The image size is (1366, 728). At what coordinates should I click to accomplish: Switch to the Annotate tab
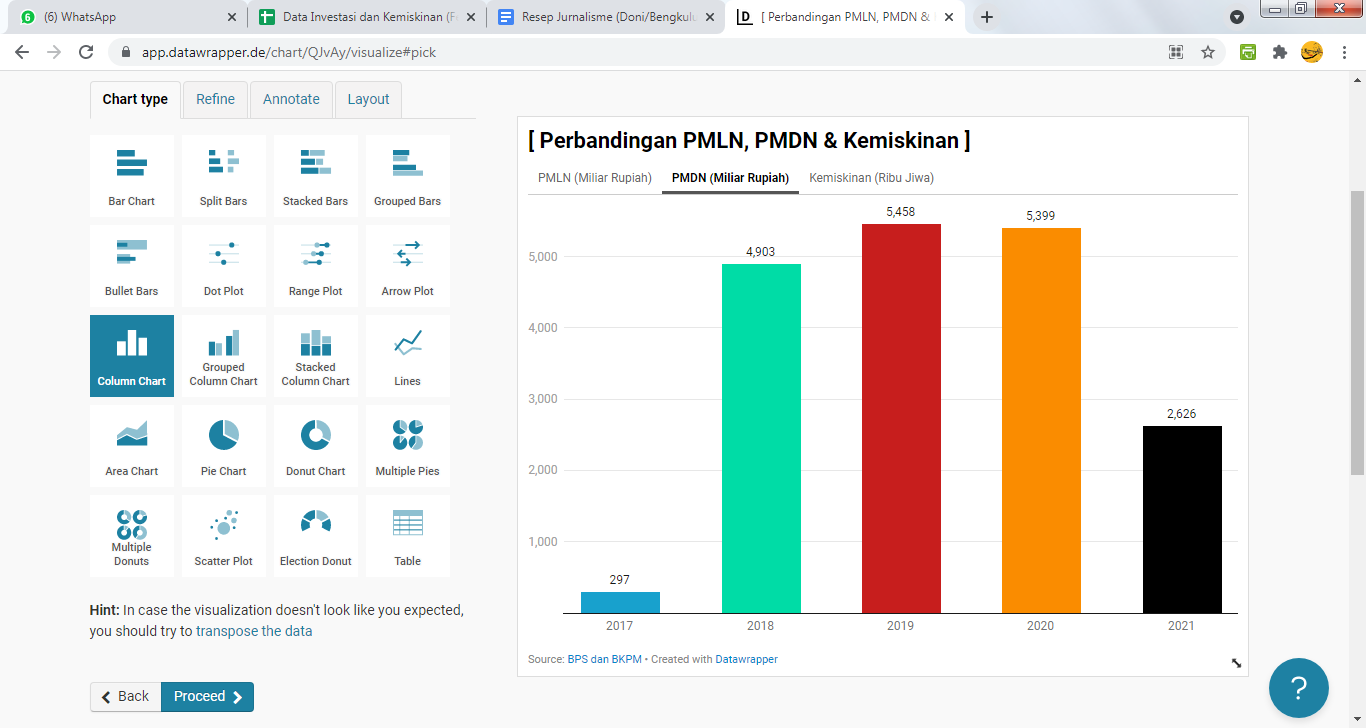coord(291,99)
